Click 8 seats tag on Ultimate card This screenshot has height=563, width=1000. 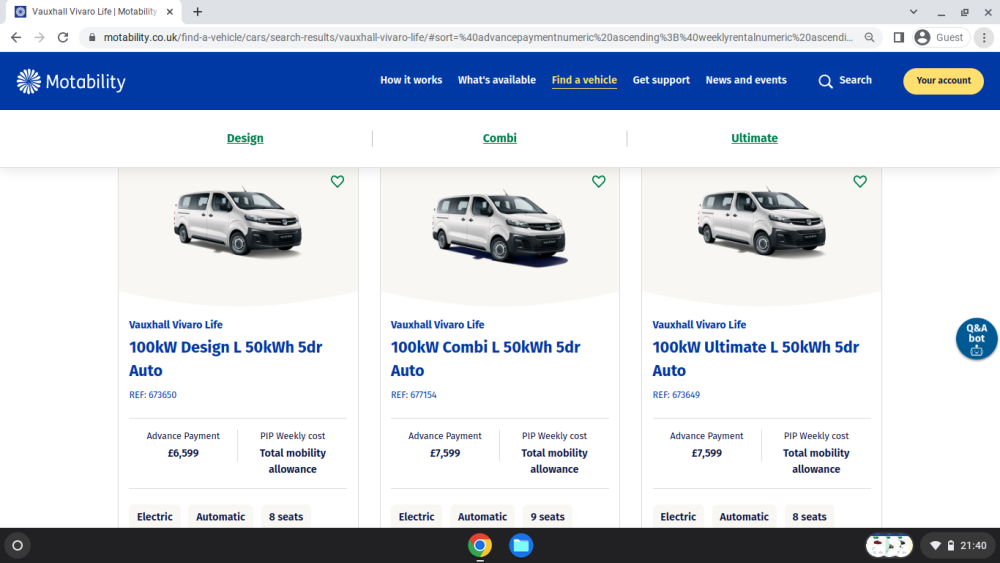click(809, 516)
